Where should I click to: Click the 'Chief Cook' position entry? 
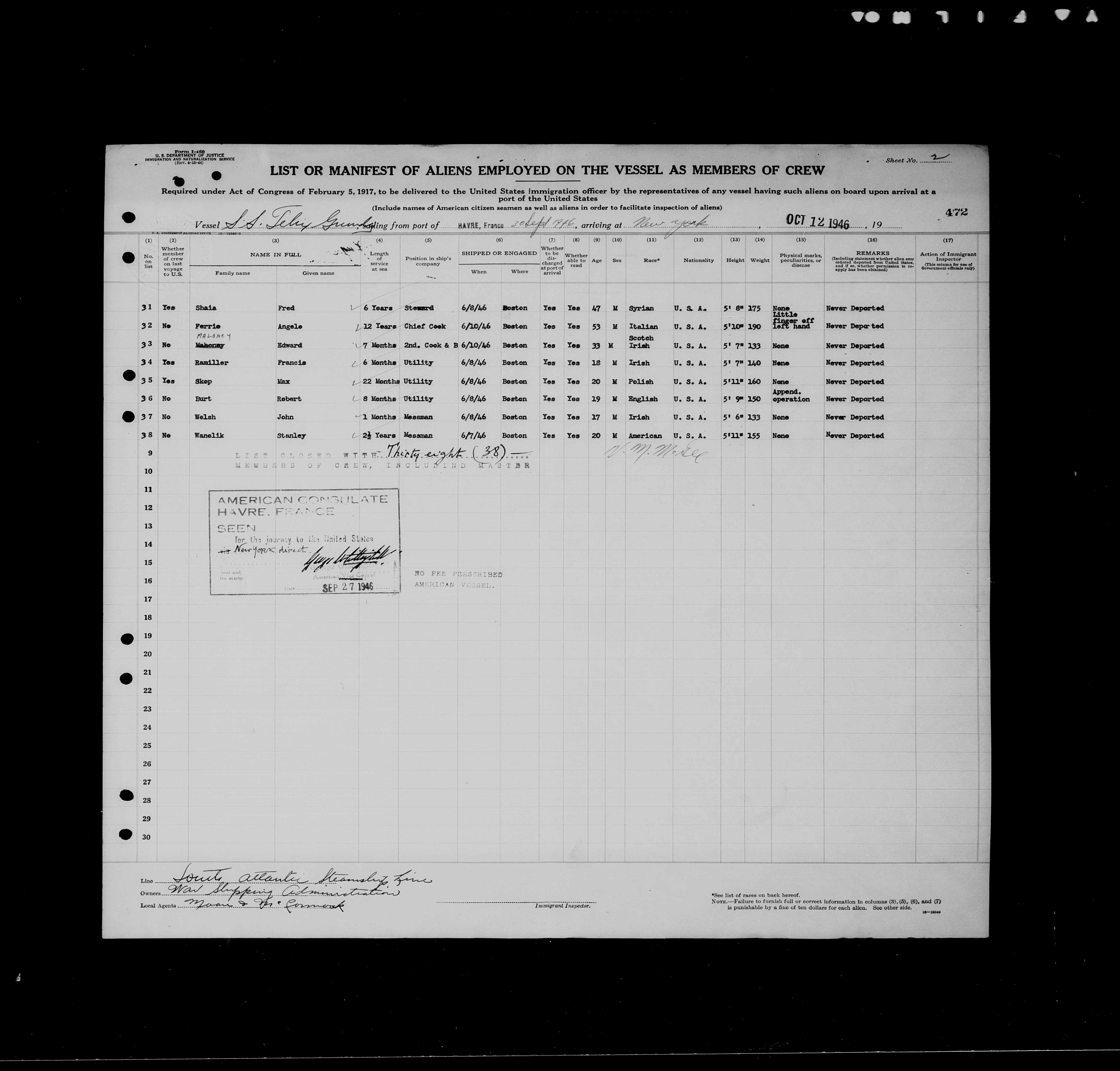coord(425,326)
